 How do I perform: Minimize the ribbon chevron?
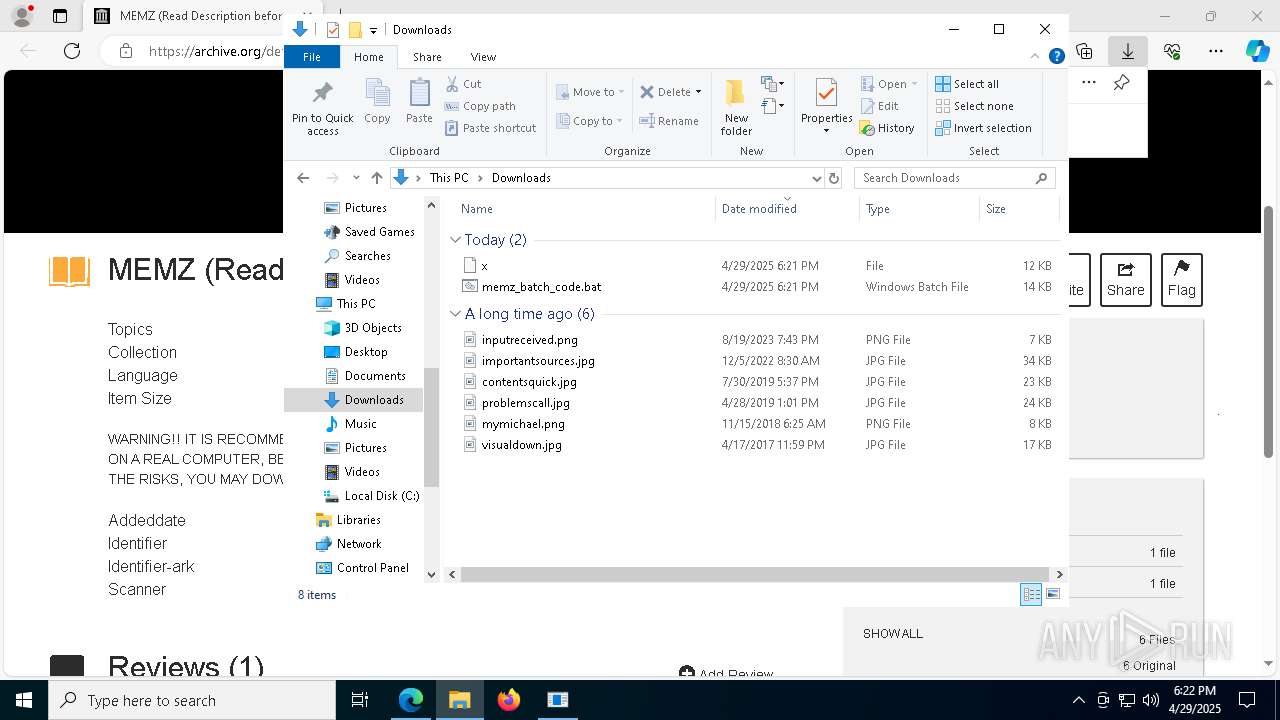click(1035, 57)
